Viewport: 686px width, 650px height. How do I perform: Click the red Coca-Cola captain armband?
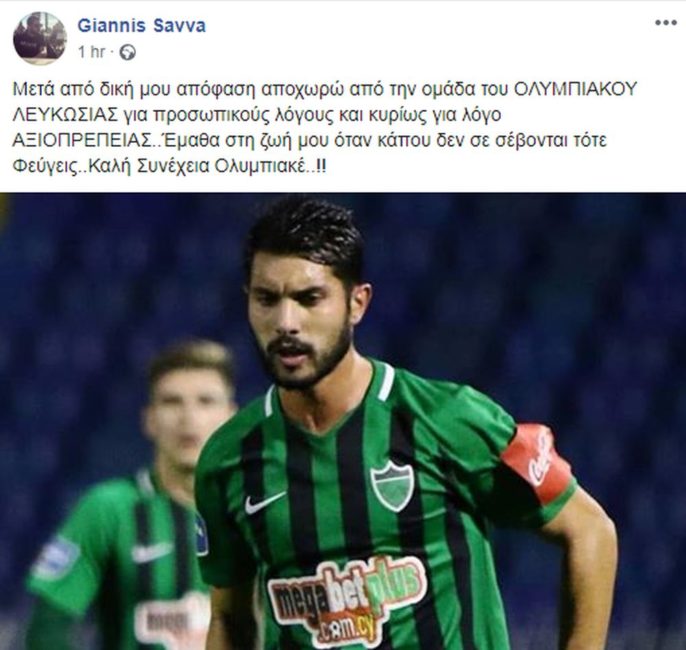(x=538, y=461)
